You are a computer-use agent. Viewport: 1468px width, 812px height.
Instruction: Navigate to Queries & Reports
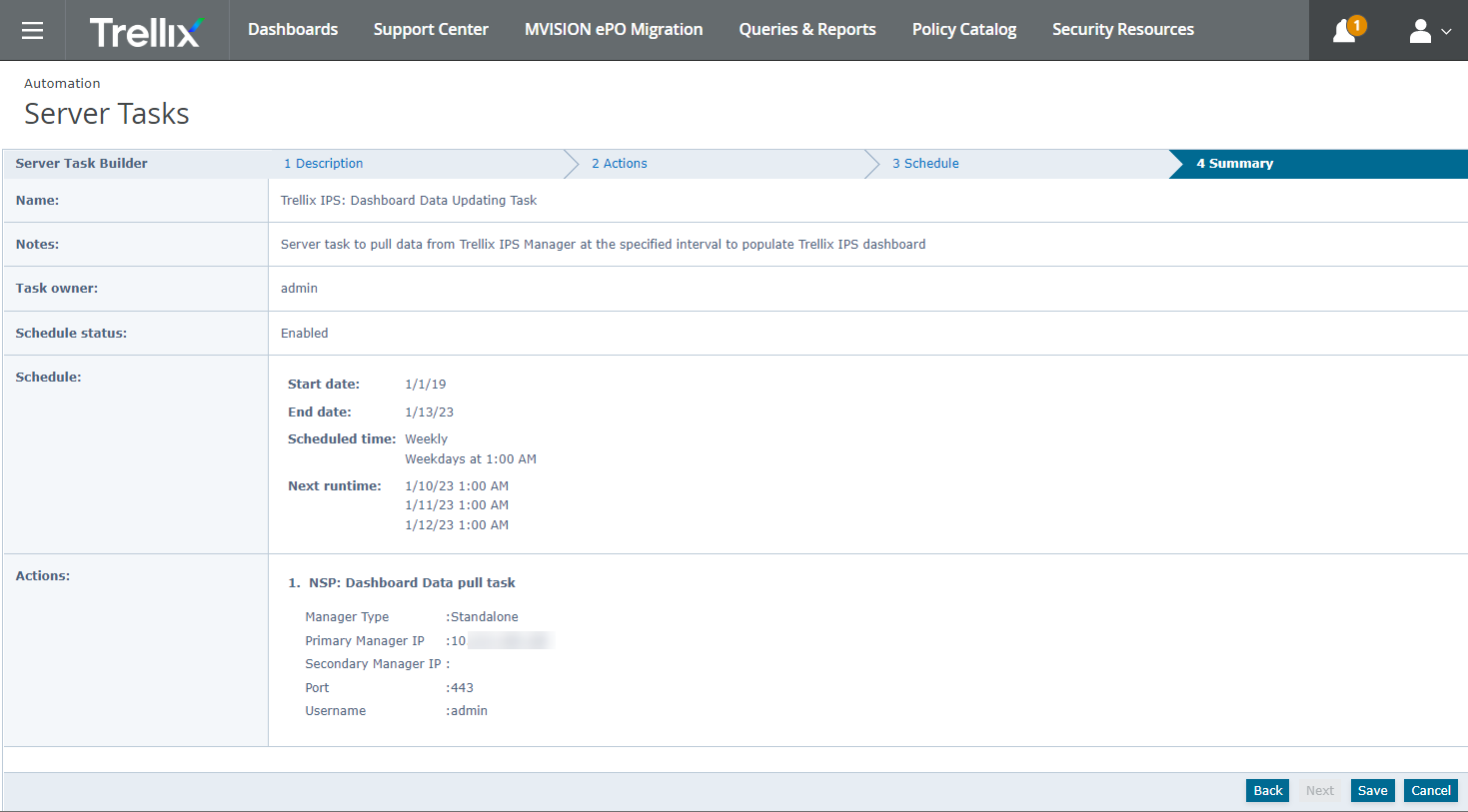[x=807, y=30]
